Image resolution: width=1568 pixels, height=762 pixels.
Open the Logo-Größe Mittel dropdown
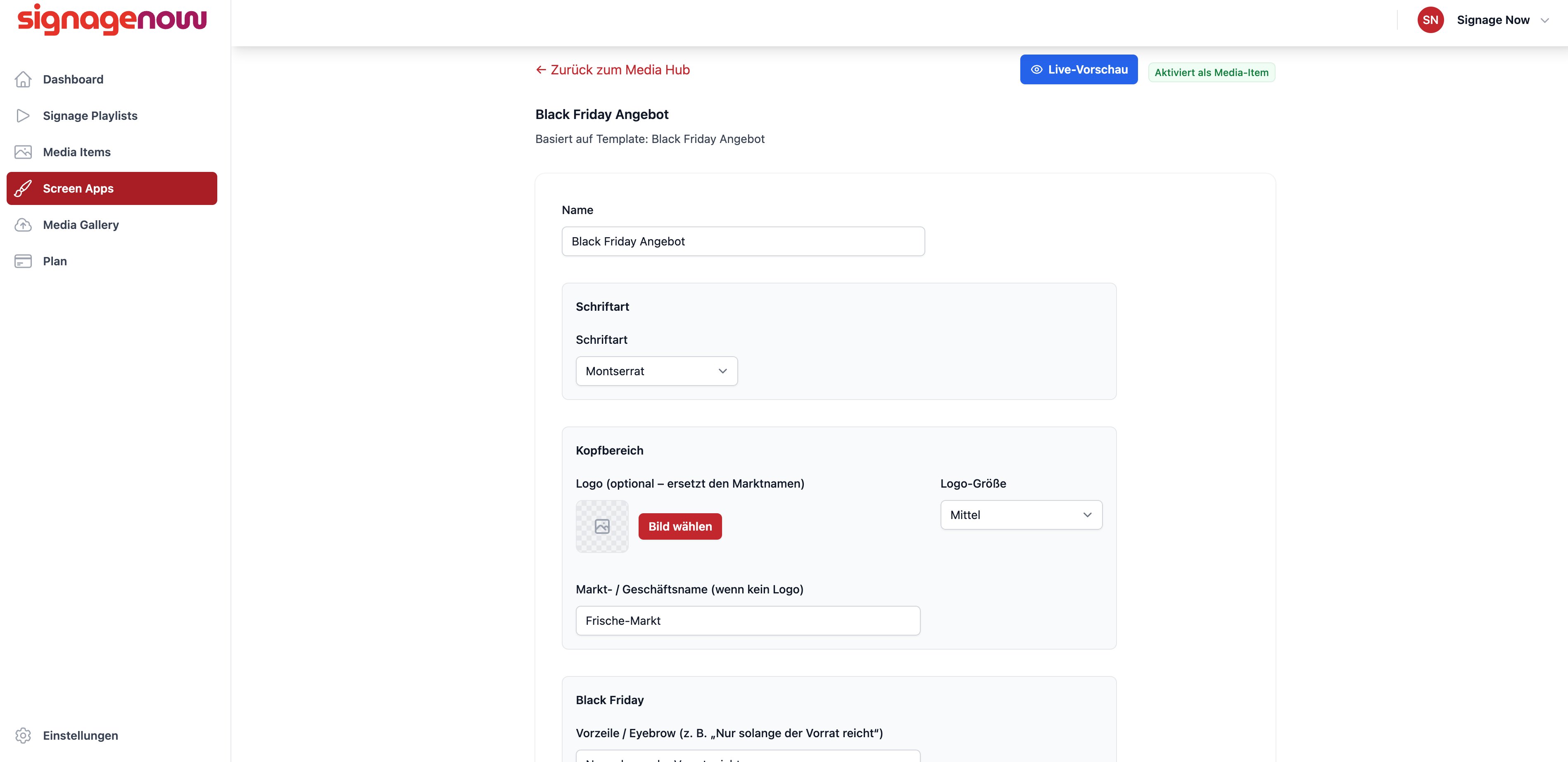pyautogui.click(x=1021, y=515)
